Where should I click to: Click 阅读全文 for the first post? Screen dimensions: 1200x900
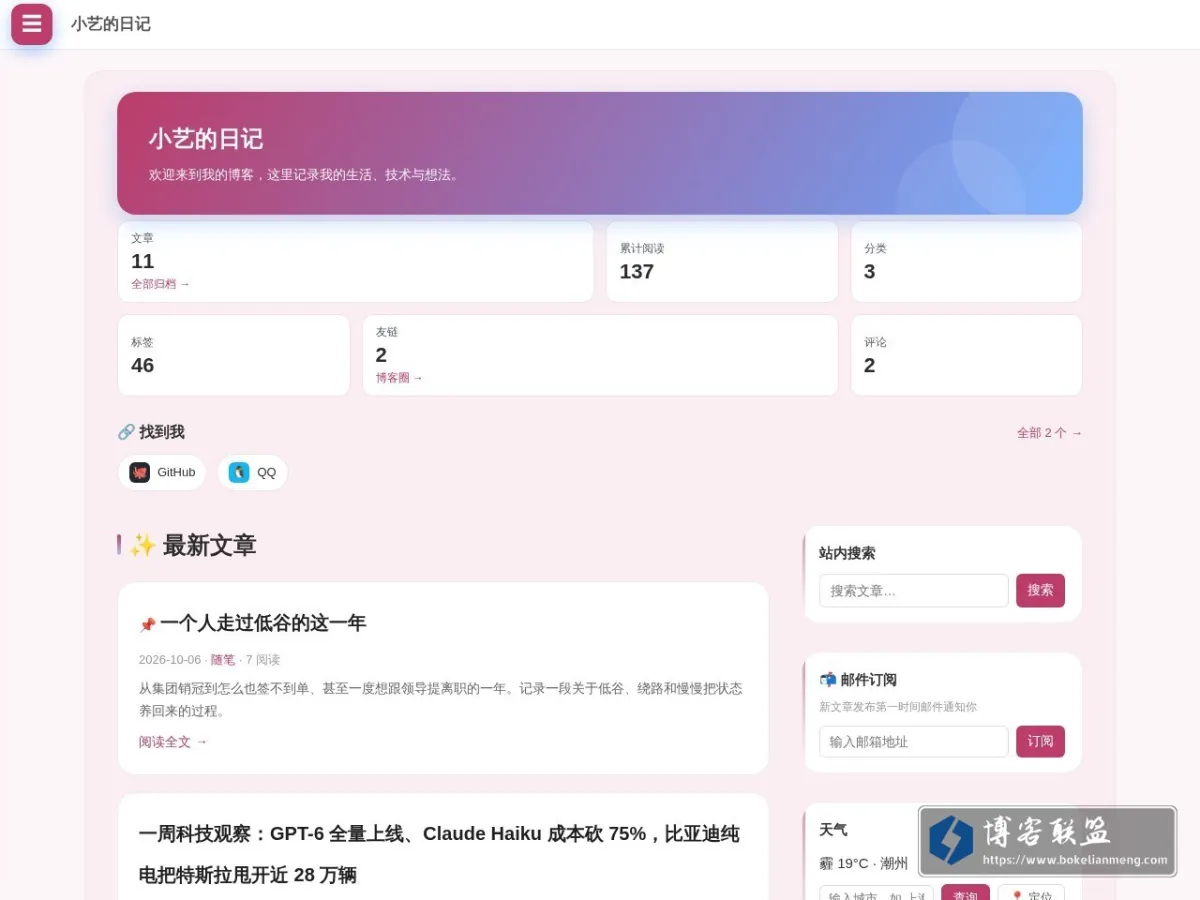click(173, 742)
